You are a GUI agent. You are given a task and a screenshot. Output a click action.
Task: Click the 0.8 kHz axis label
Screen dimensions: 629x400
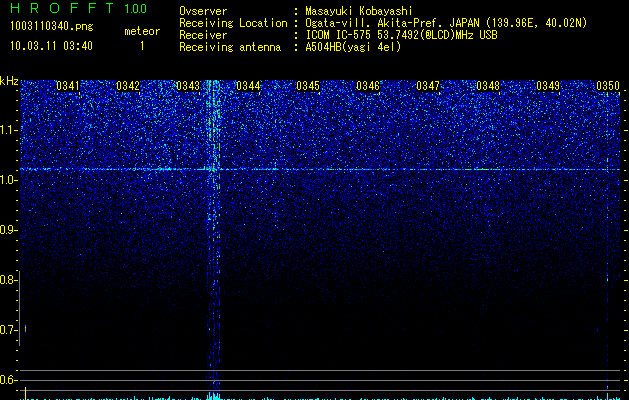8,280
